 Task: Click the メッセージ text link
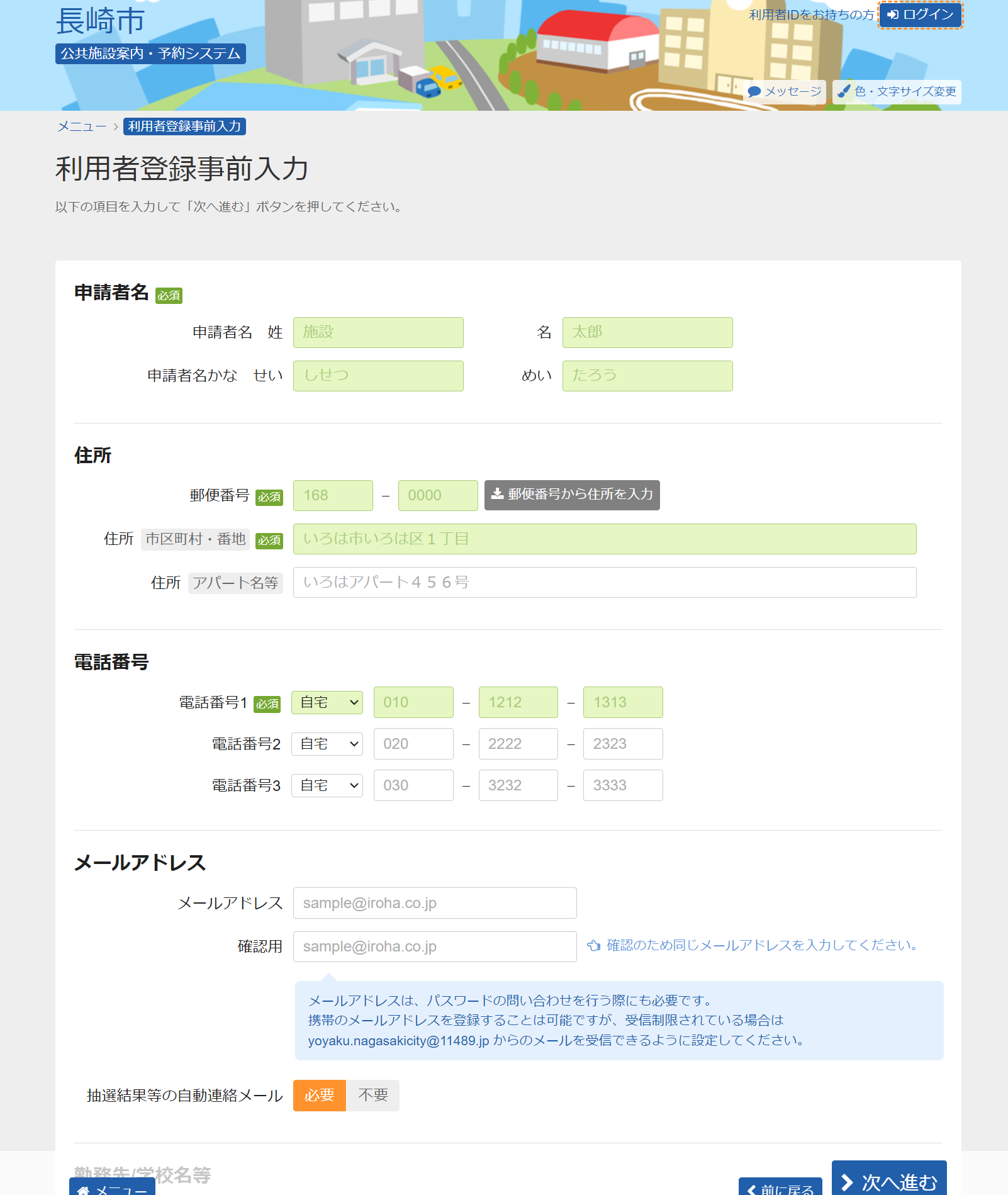click(793, 92)
